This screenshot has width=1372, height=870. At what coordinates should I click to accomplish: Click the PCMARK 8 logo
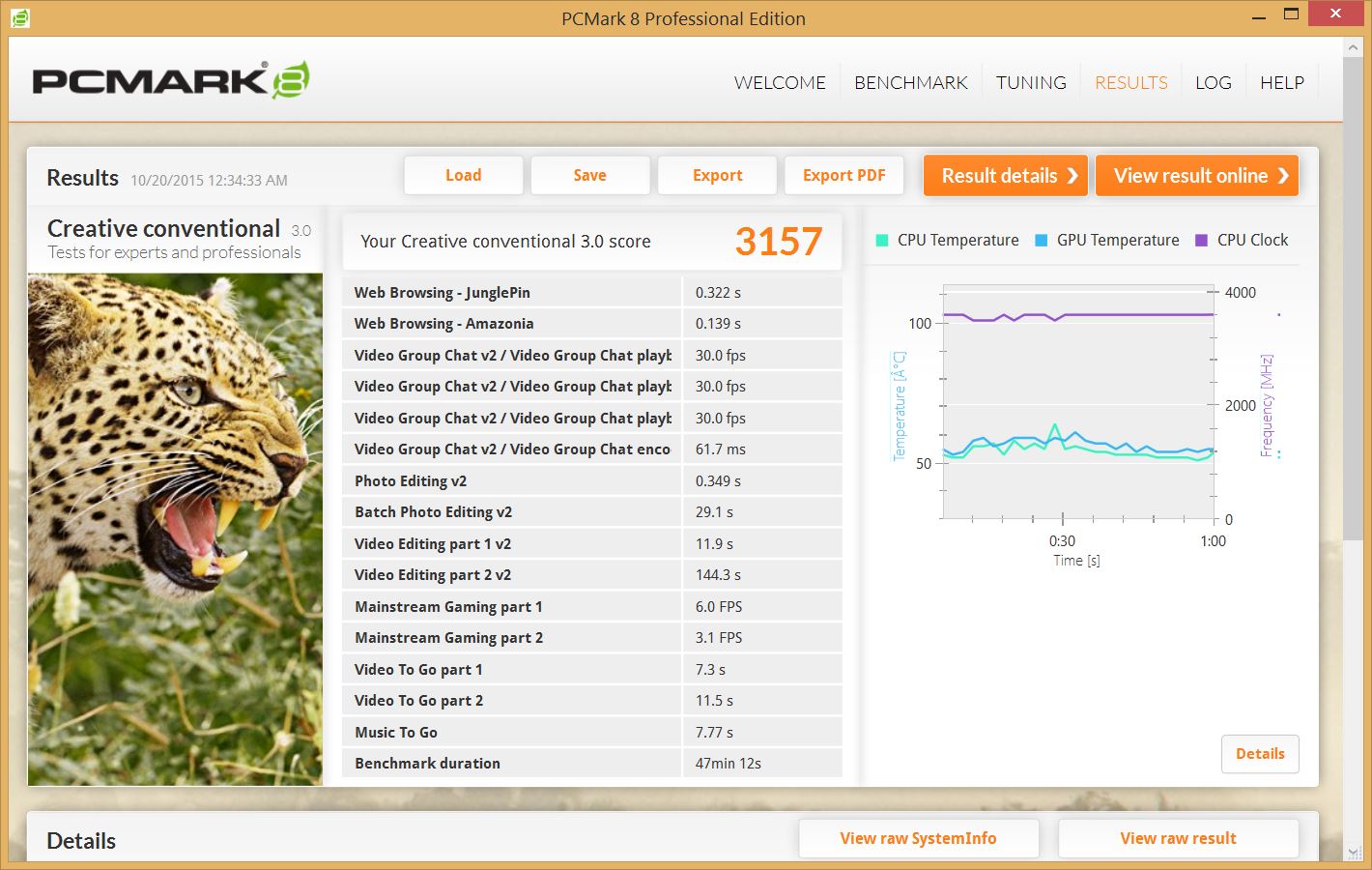coord(171,81)
